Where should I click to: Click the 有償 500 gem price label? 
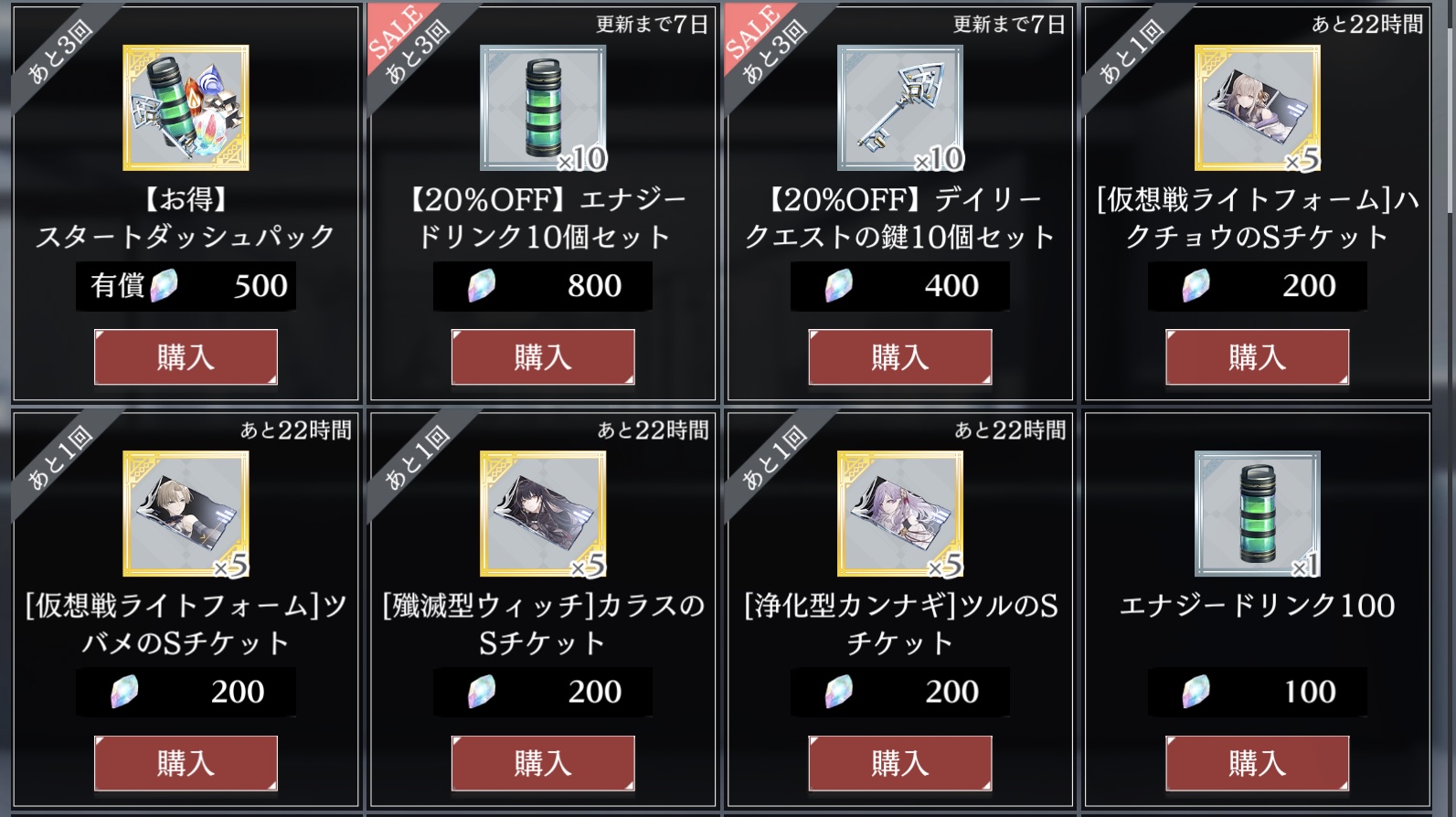(186, 286)
